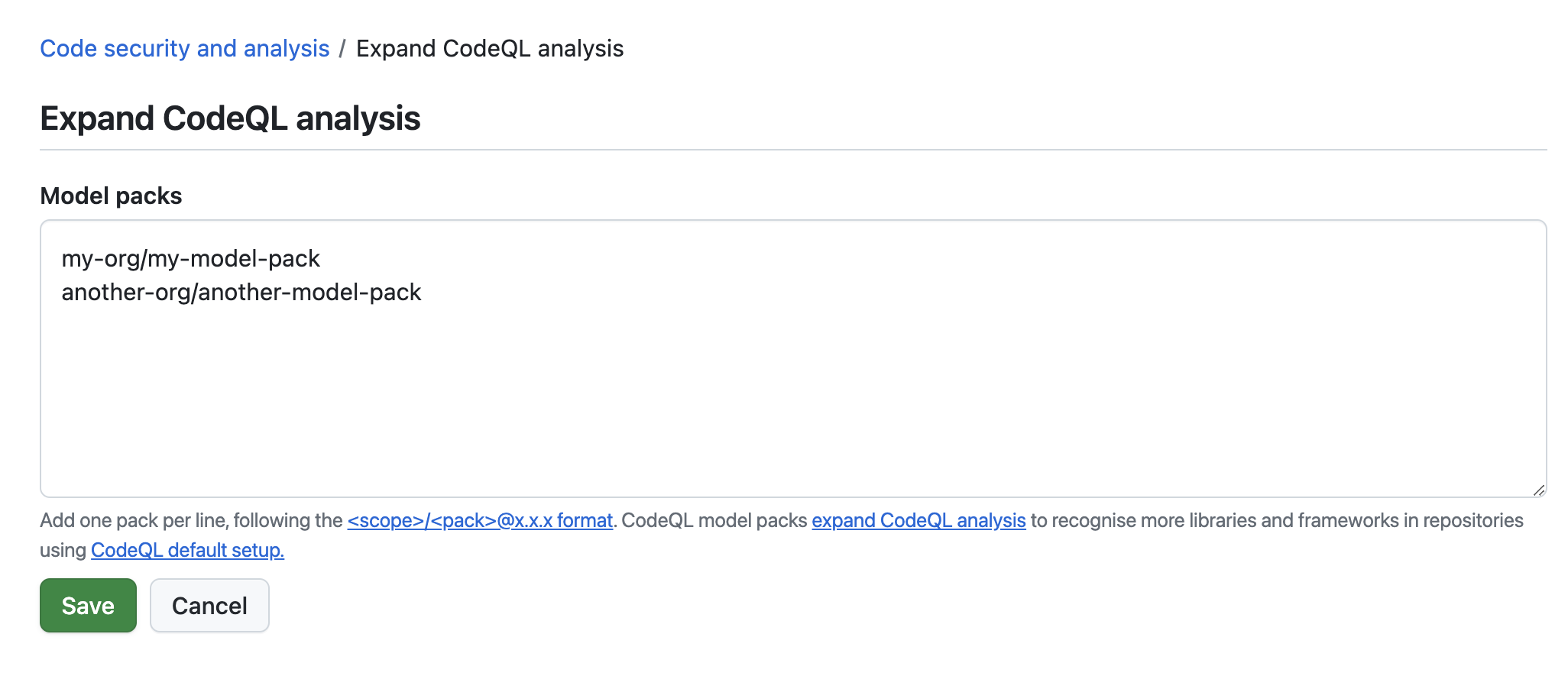The width and height of the screenshot is (1568, 689).
Task: Save the model packs configuration
Action: [87, 605]
